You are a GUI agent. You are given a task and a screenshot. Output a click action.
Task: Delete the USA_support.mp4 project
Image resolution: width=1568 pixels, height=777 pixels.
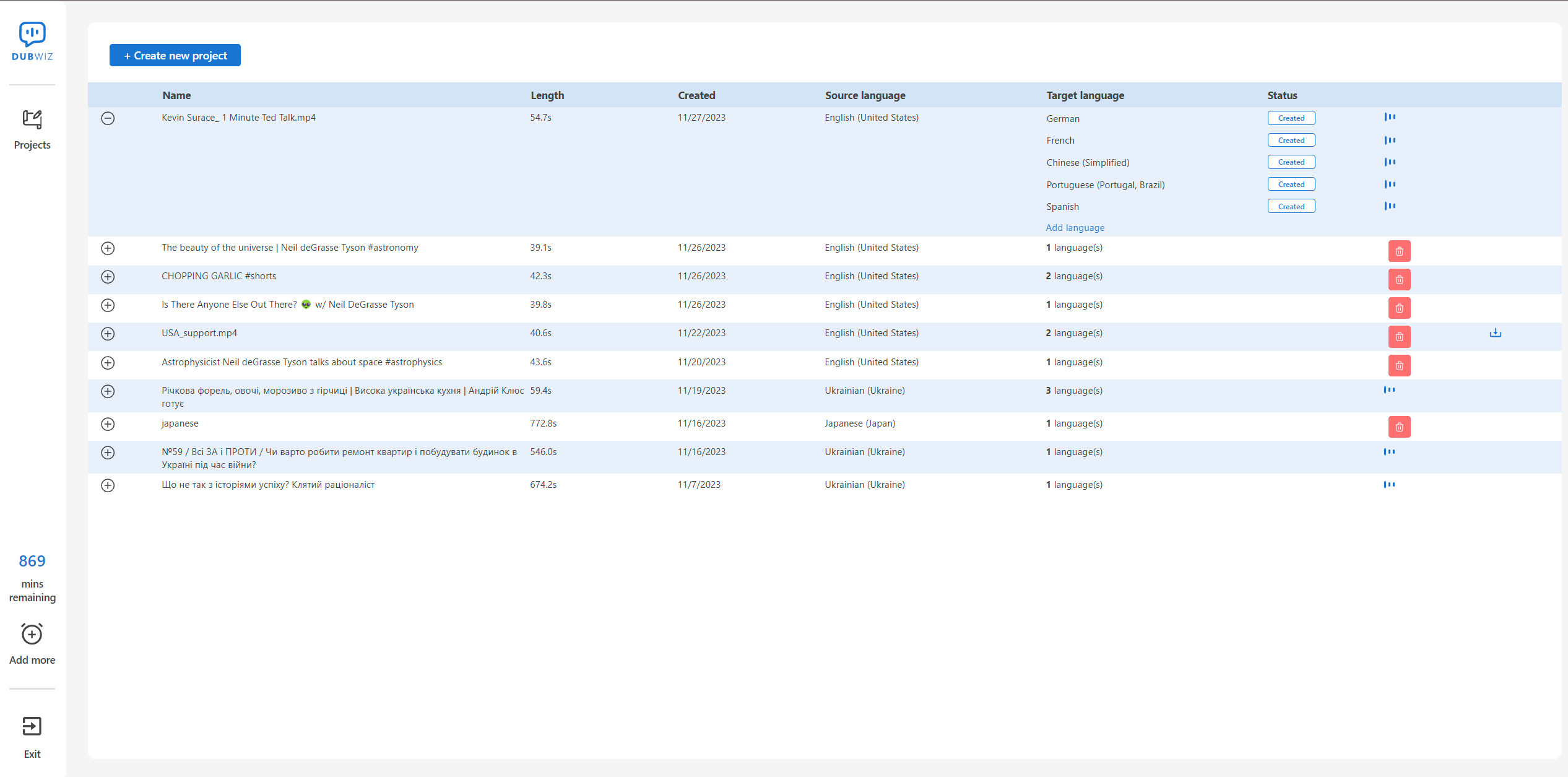[1399, 337]
